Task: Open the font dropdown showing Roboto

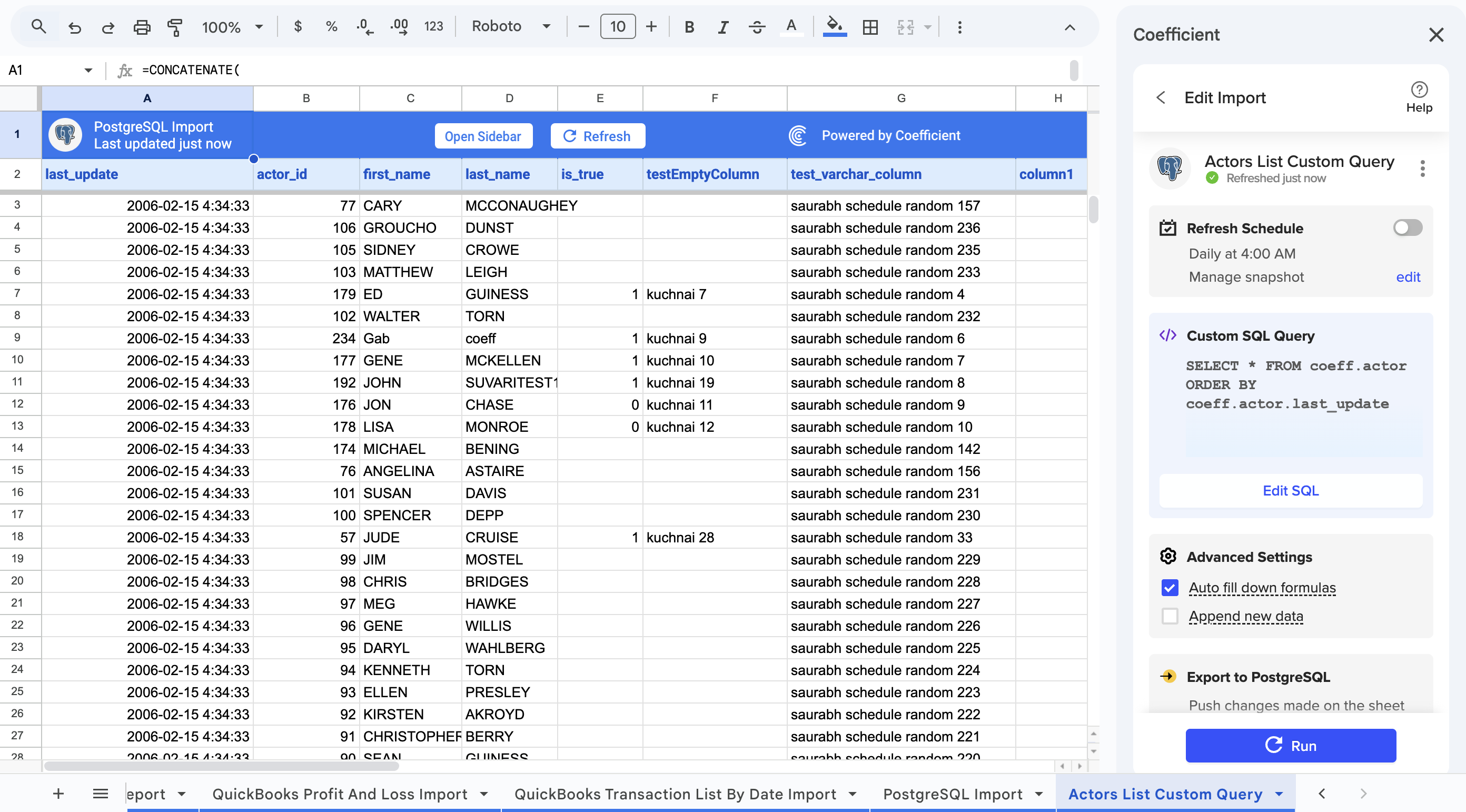Action: pos(510,26)
